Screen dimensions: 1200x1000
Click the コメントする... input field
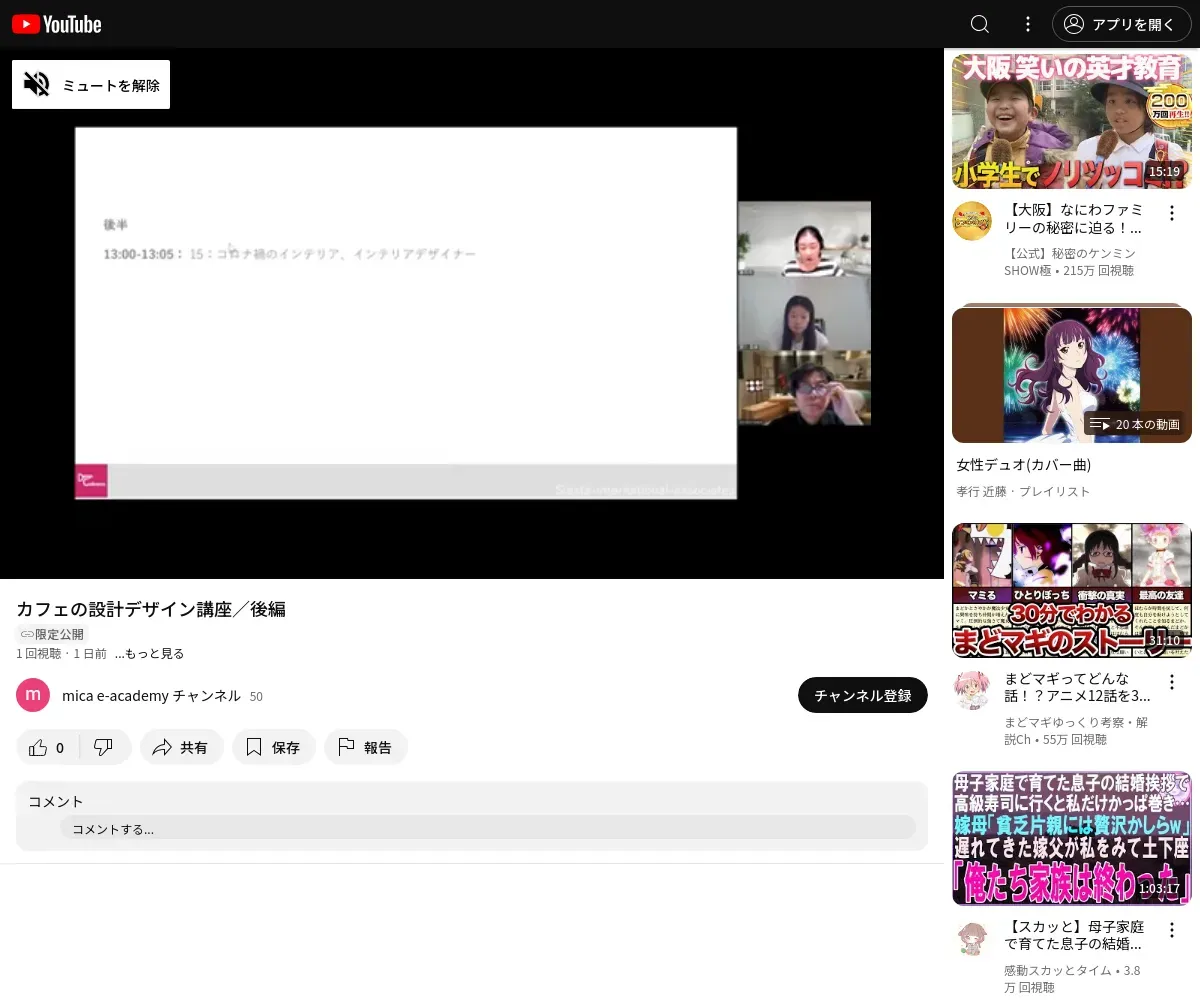(x=487, y=828)
